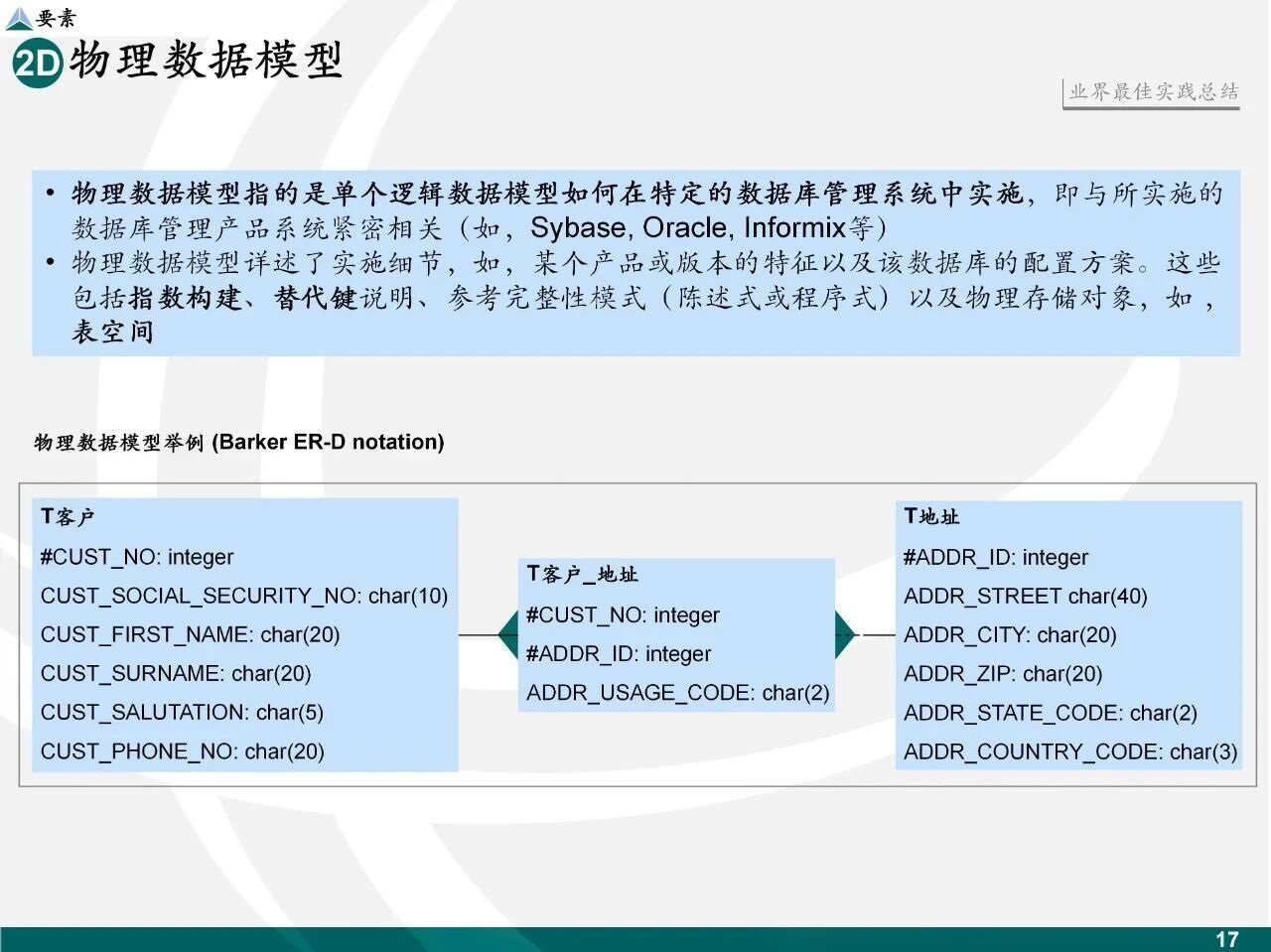This screenshot has width=1271, height=952.
Task: Click ADDR_USAGE_CODE: char(2) in the junction table
Action: coord(677,693)
